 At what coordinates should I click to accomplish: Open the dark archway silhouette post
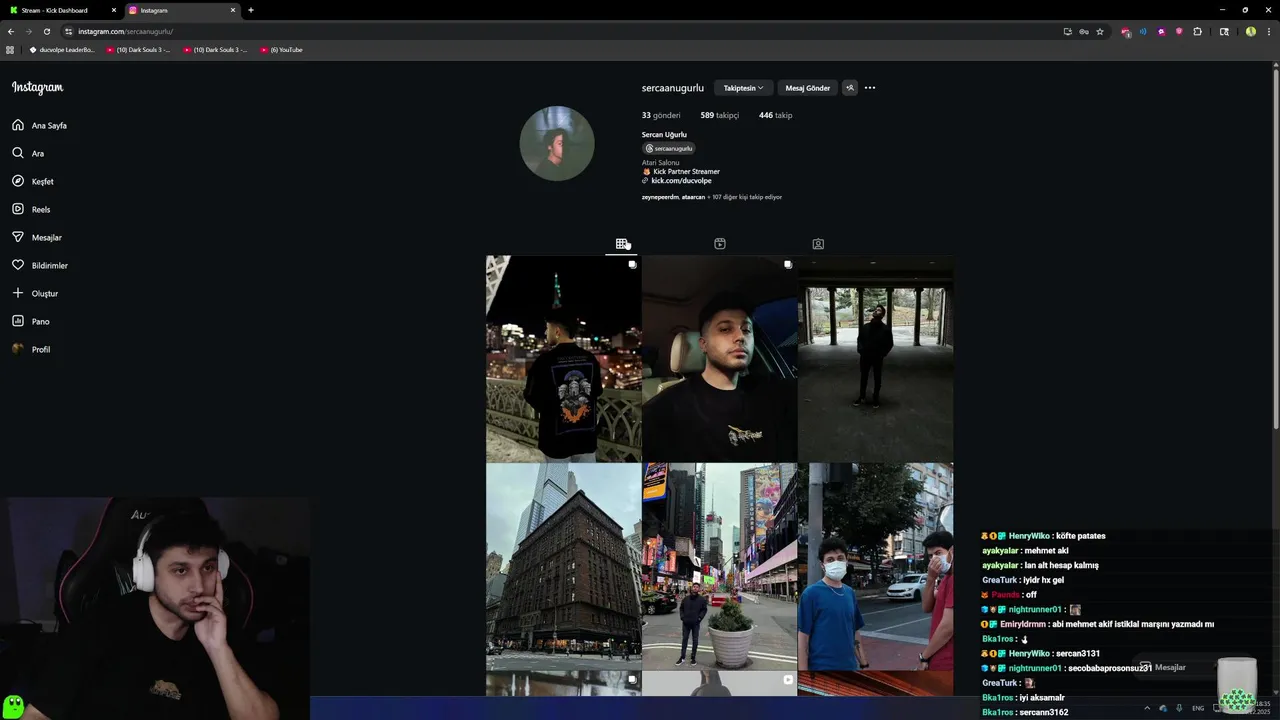coord(875,359)
